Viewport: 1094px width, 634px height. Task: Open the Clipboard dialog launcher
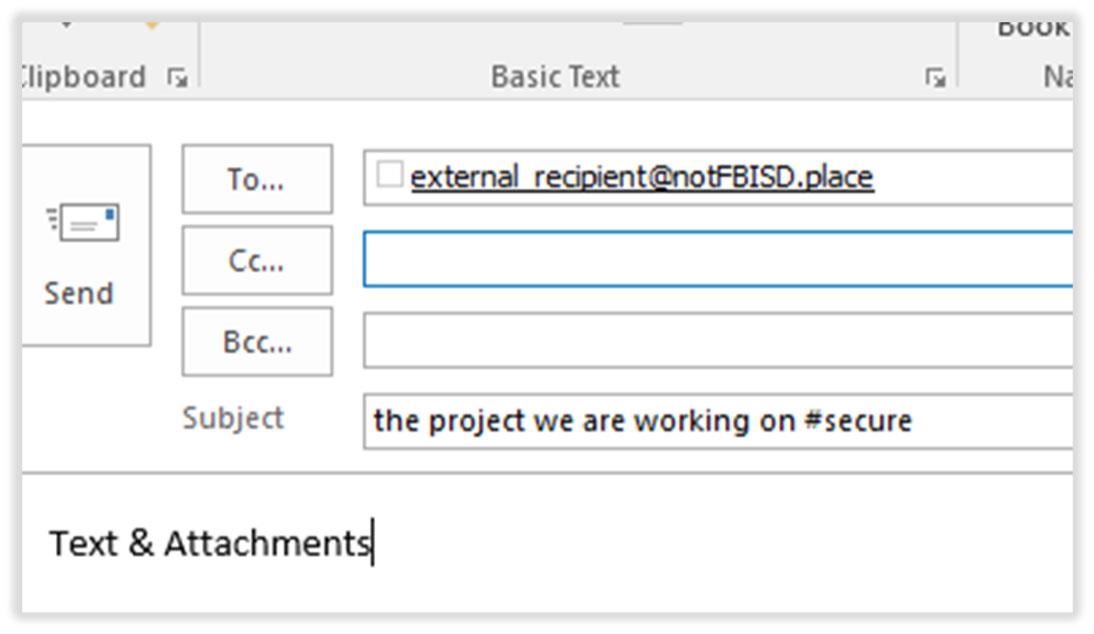[x=177, y=76]
